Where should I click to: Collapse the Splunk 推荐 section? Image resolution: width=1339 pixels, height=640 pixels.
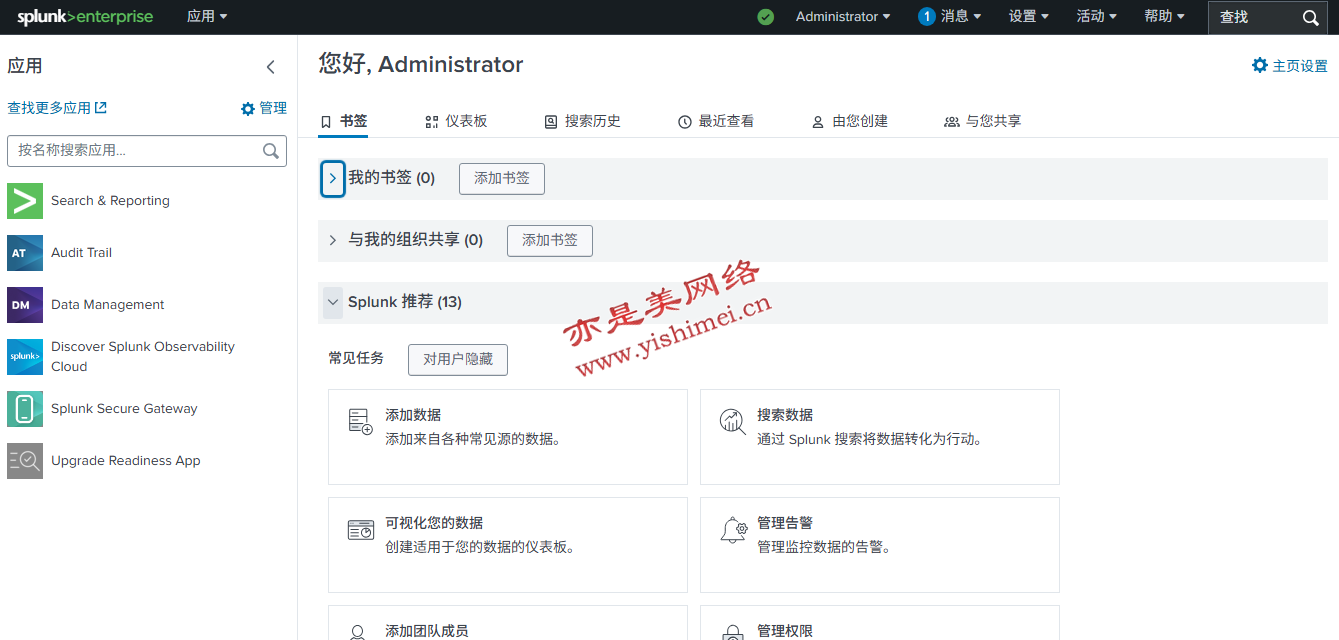tap(333, 302)
